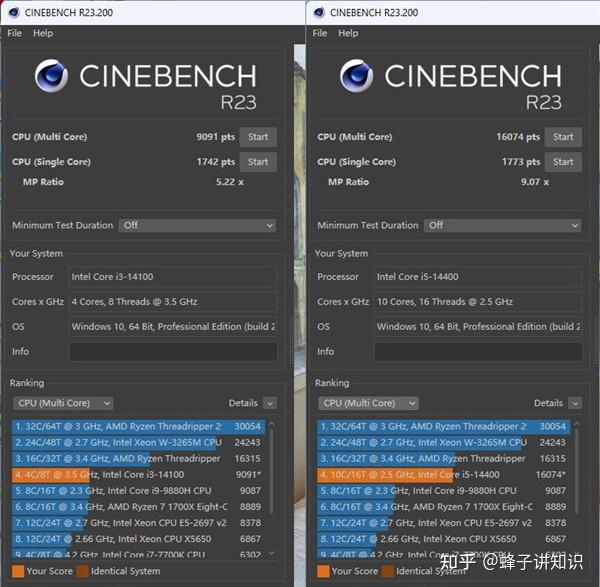
Task: Click OS field in left window
Action: (x=173, y=327)
